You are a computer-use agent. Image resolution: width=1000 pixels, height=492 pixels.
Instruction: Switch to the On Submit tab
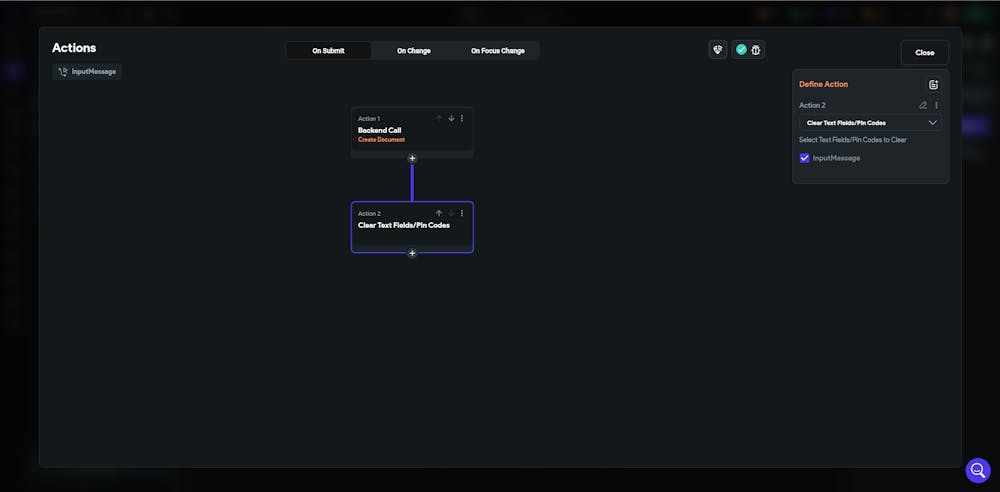tap(328, 50)
